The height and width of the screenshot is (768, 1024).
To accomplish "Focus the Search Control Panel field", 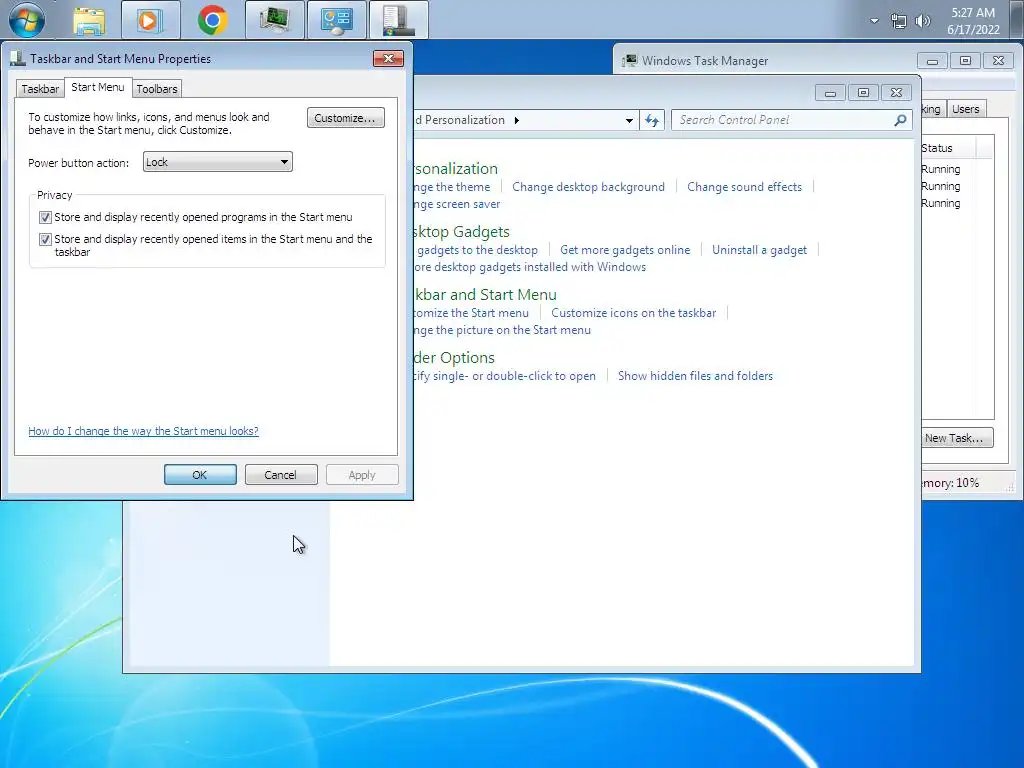I will [x=784, y=120].
